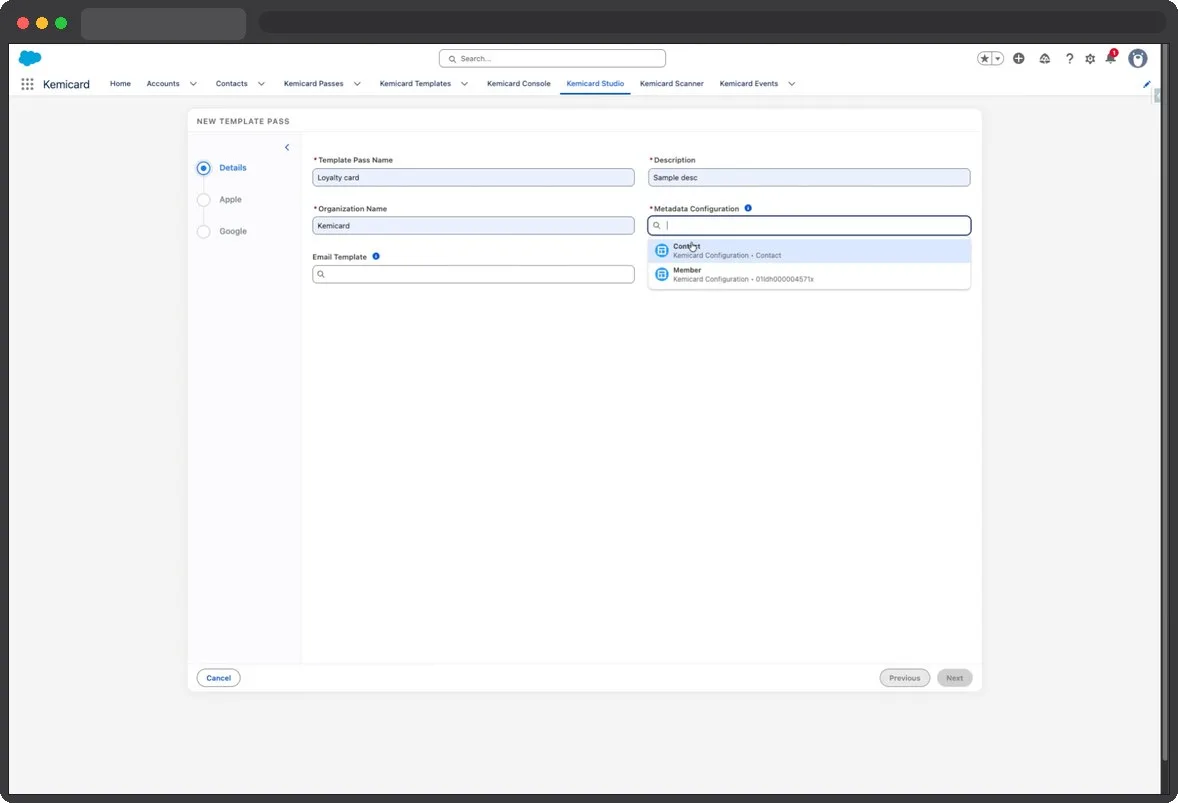Click the Member configuration option icon

click(x=661, y=274)
